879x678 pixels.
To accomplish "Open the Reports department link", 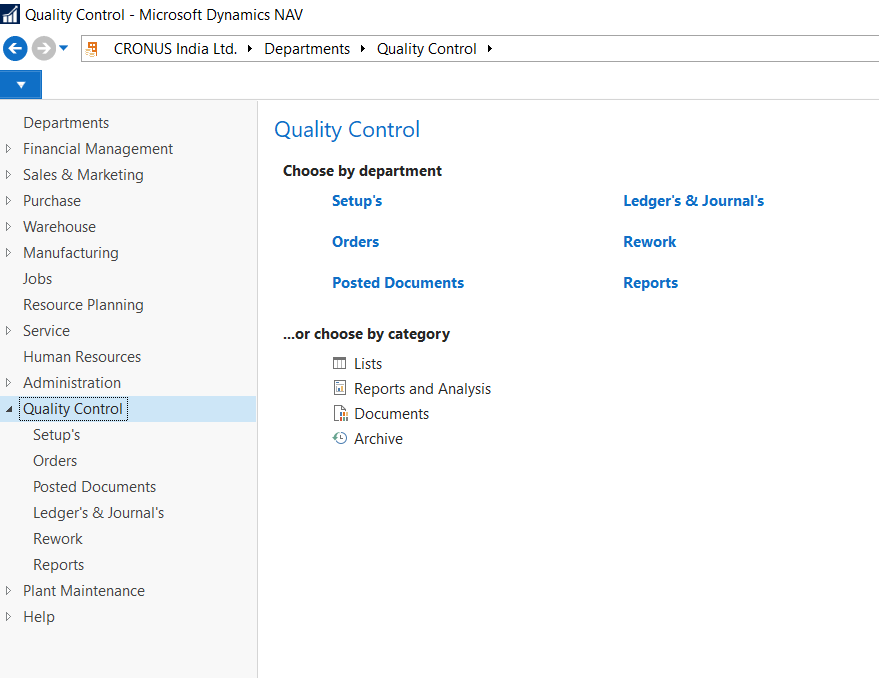I will click(650, 283).
